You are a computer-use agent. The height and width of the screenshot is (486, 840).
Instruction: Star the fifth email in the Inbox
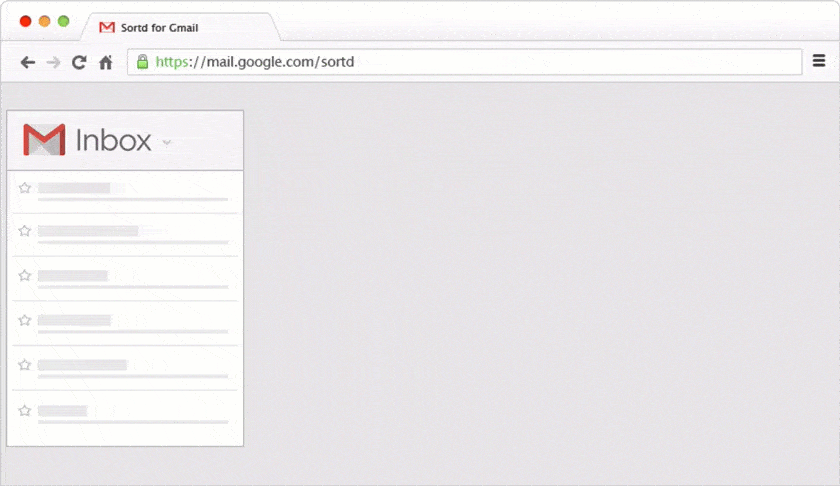(x=25, y=365)
